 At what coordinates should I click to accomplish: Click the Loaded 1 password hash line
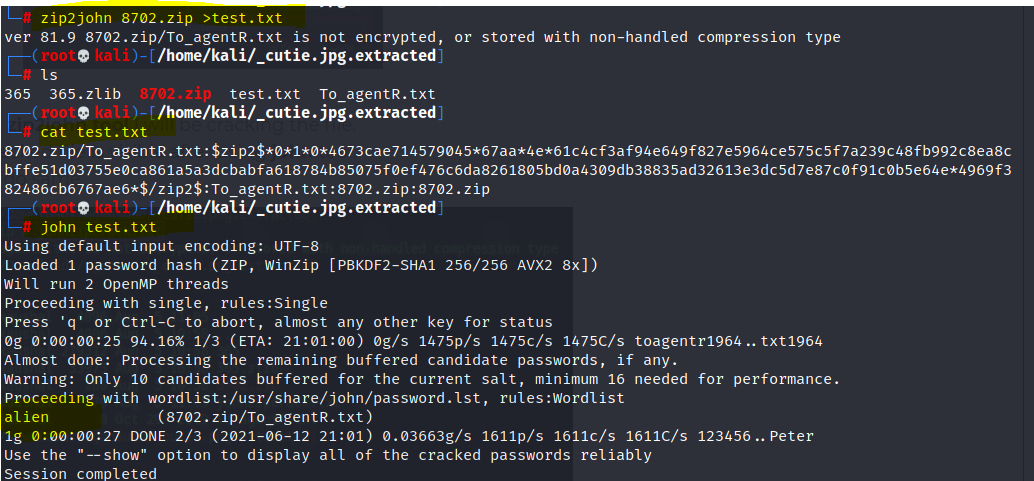pos(301,265)
